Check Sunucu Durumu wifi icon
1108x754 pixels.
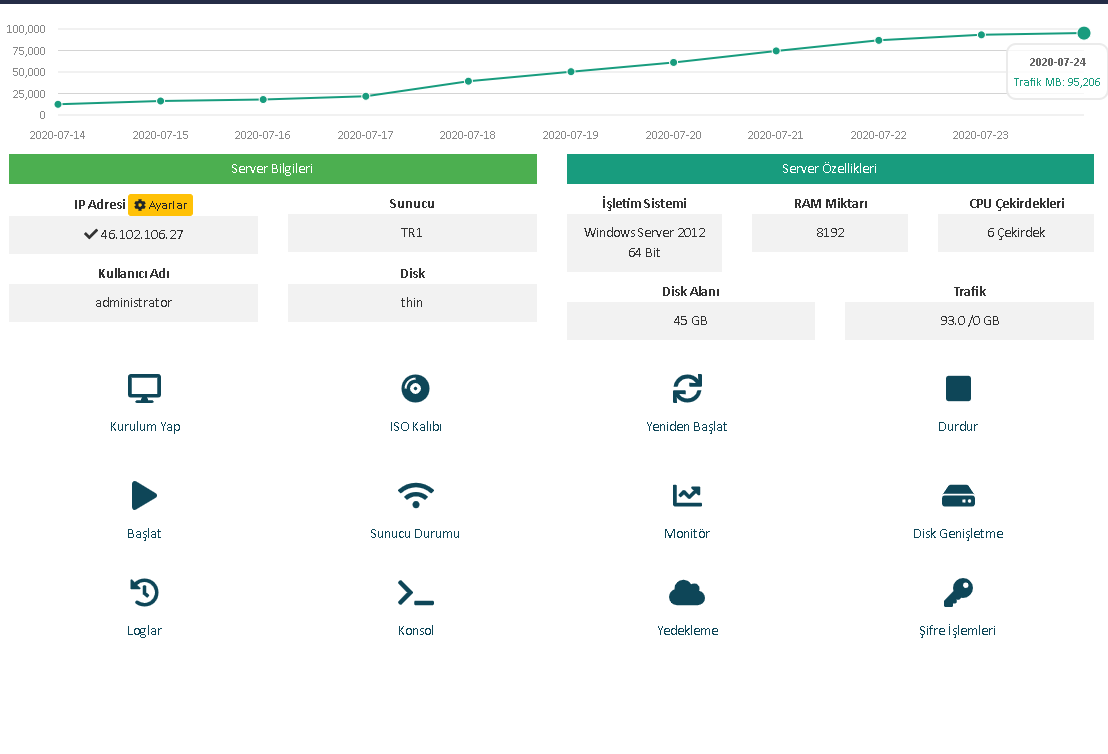pyautogui.click(x=416, y=495)
